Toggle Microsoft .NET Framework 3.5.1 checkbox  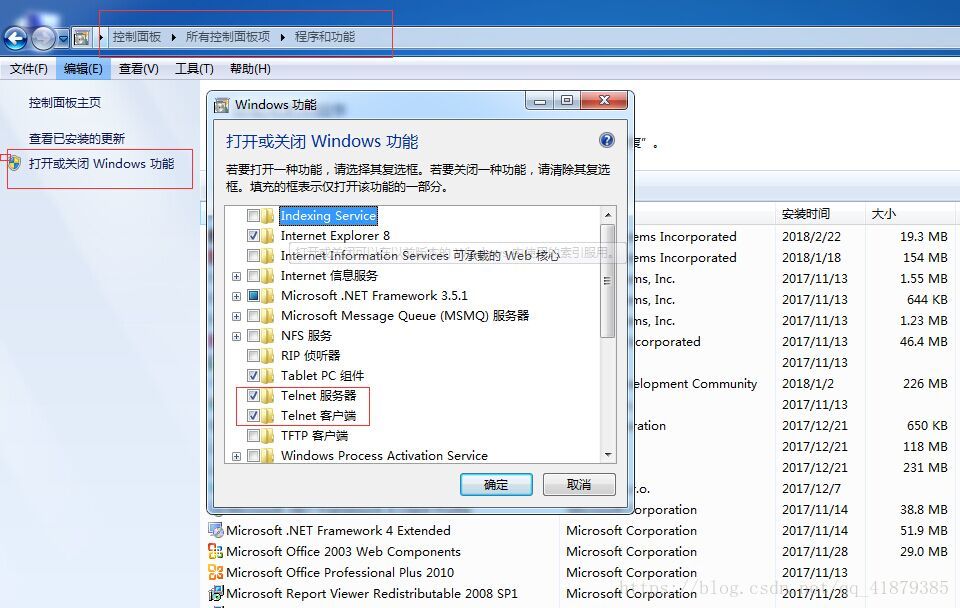pyautogui.click(x=253, y=296)
